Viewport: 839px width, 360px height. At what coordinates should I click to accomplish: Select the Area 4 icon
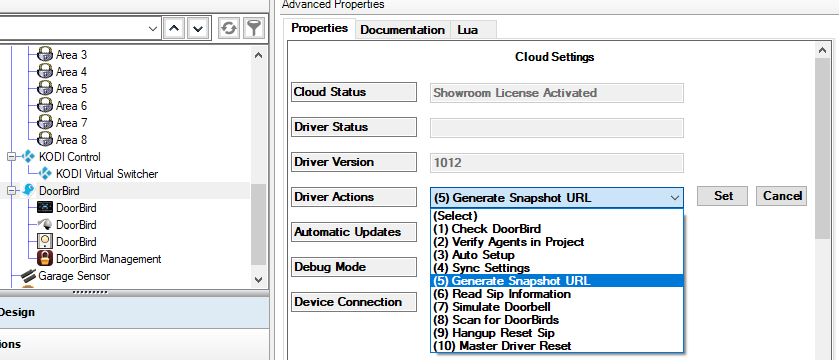(x=45, y=72)
